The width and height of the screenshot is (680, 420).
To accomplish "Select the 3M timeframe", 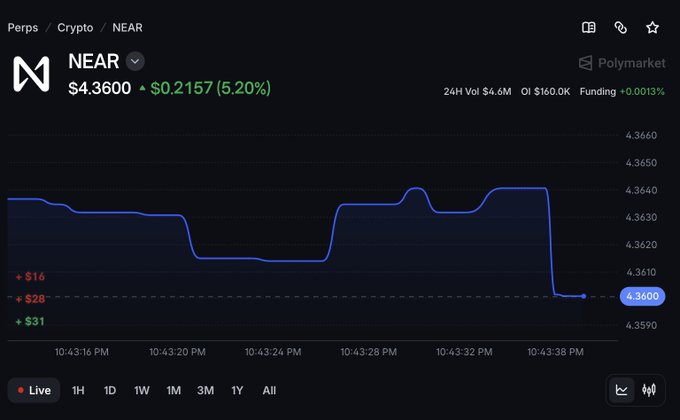I will pyautogui.click(x=206, y=390).
